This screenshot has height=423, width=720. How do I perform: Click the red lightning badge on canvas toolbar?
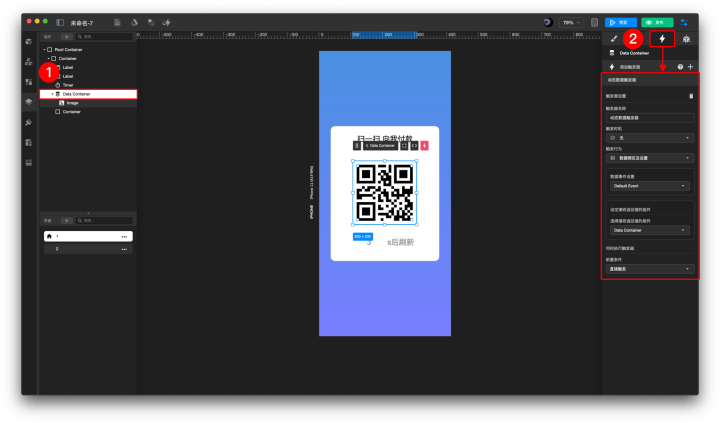point(424,146)
